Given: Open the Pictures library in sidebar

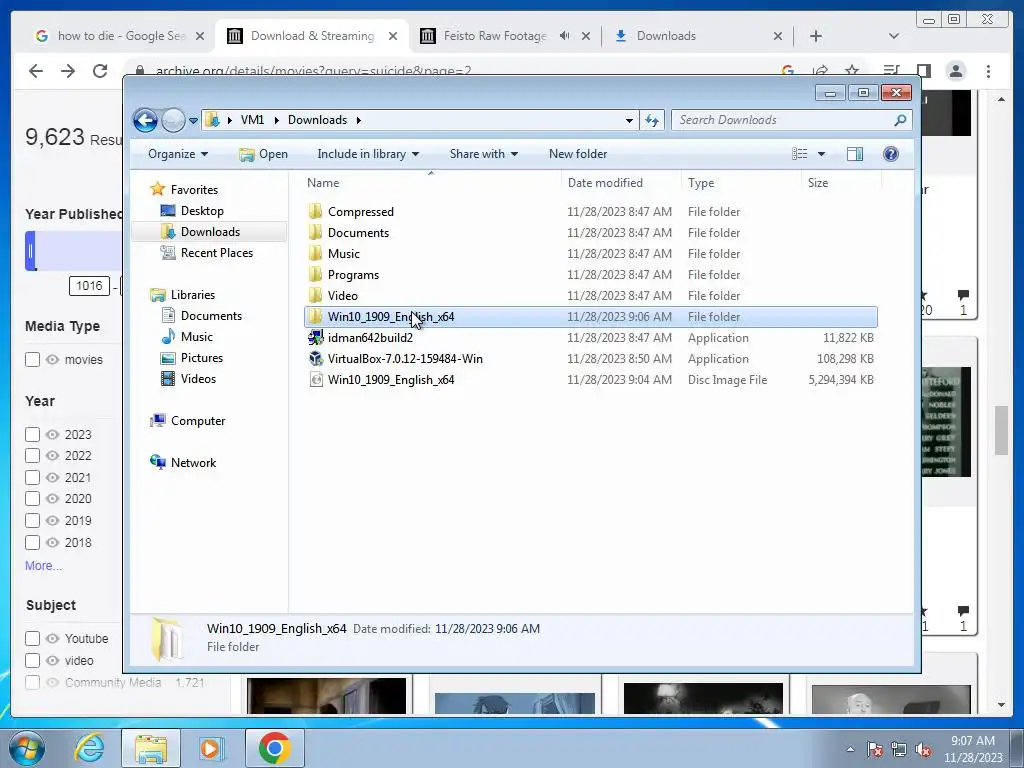Looking at the screenshot, I should pos(202,358).
